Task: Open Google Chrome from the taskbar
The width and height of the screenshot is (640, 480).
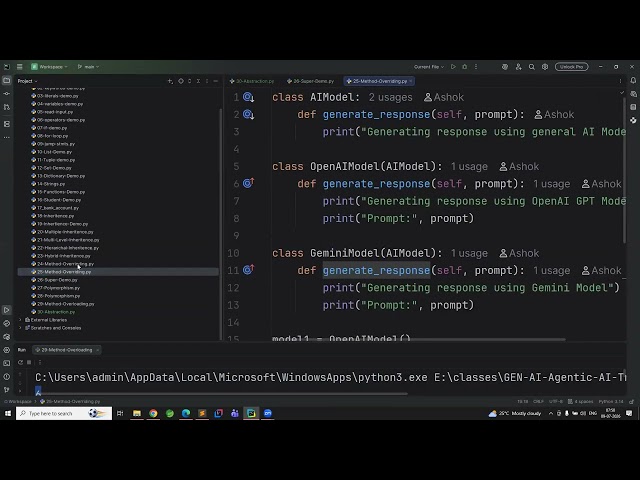Action: 153,413
